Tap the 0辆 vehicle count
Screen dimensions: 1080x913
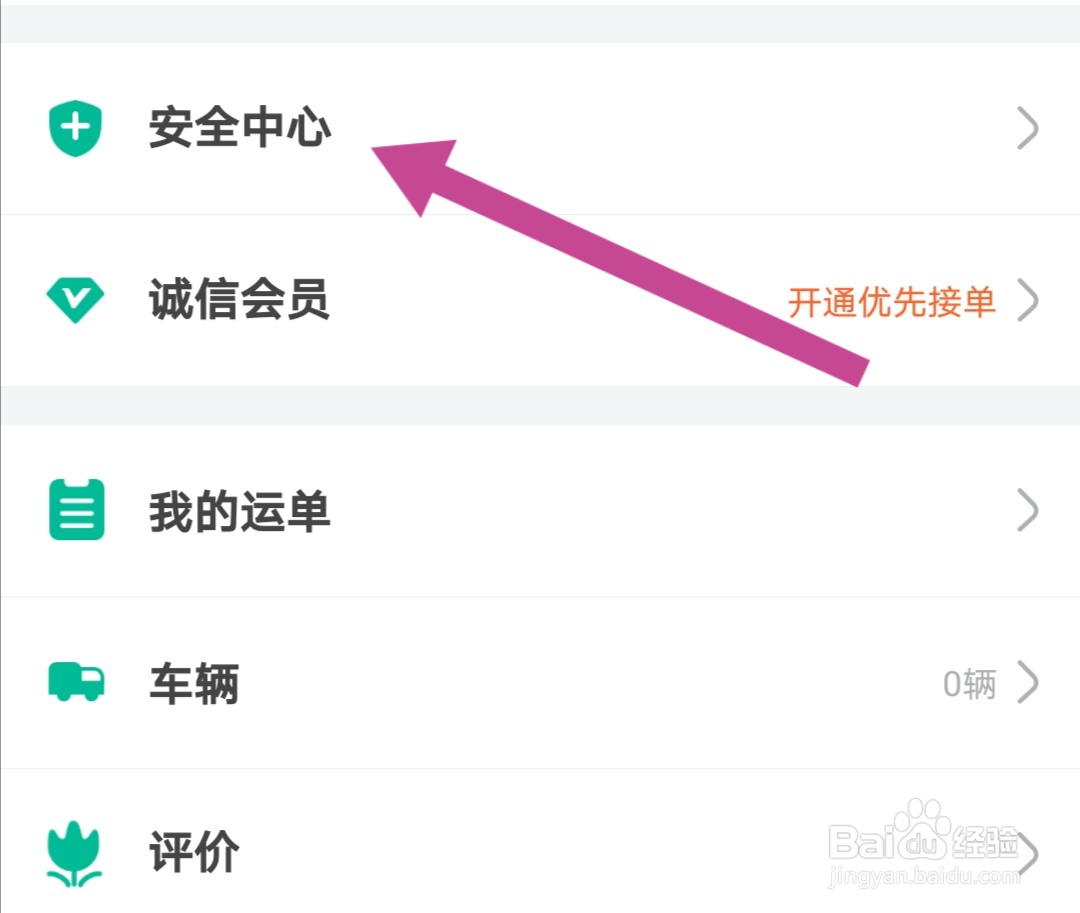click(969, 684)
